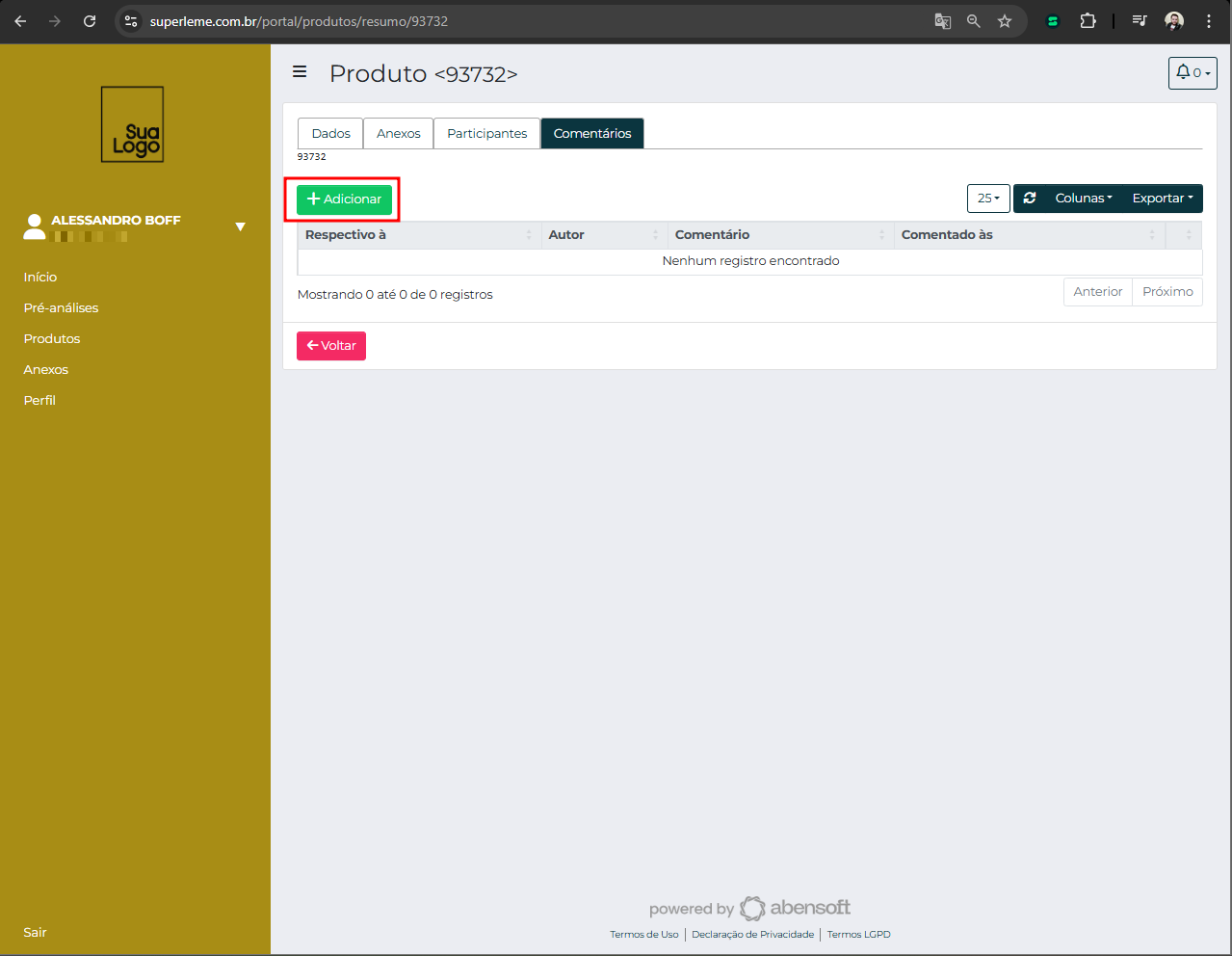Image resolution: width=1232 pixels, height=956 pixels.
Task: Click the Sua Logo image
Action: pos(133,125)
